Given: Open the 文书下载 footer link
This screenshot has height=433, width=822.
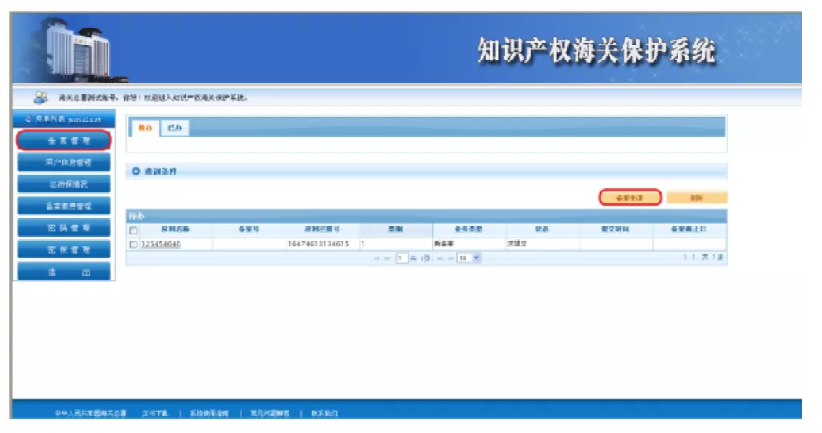Looking at the screenshot, I should (x=155, y=413).
